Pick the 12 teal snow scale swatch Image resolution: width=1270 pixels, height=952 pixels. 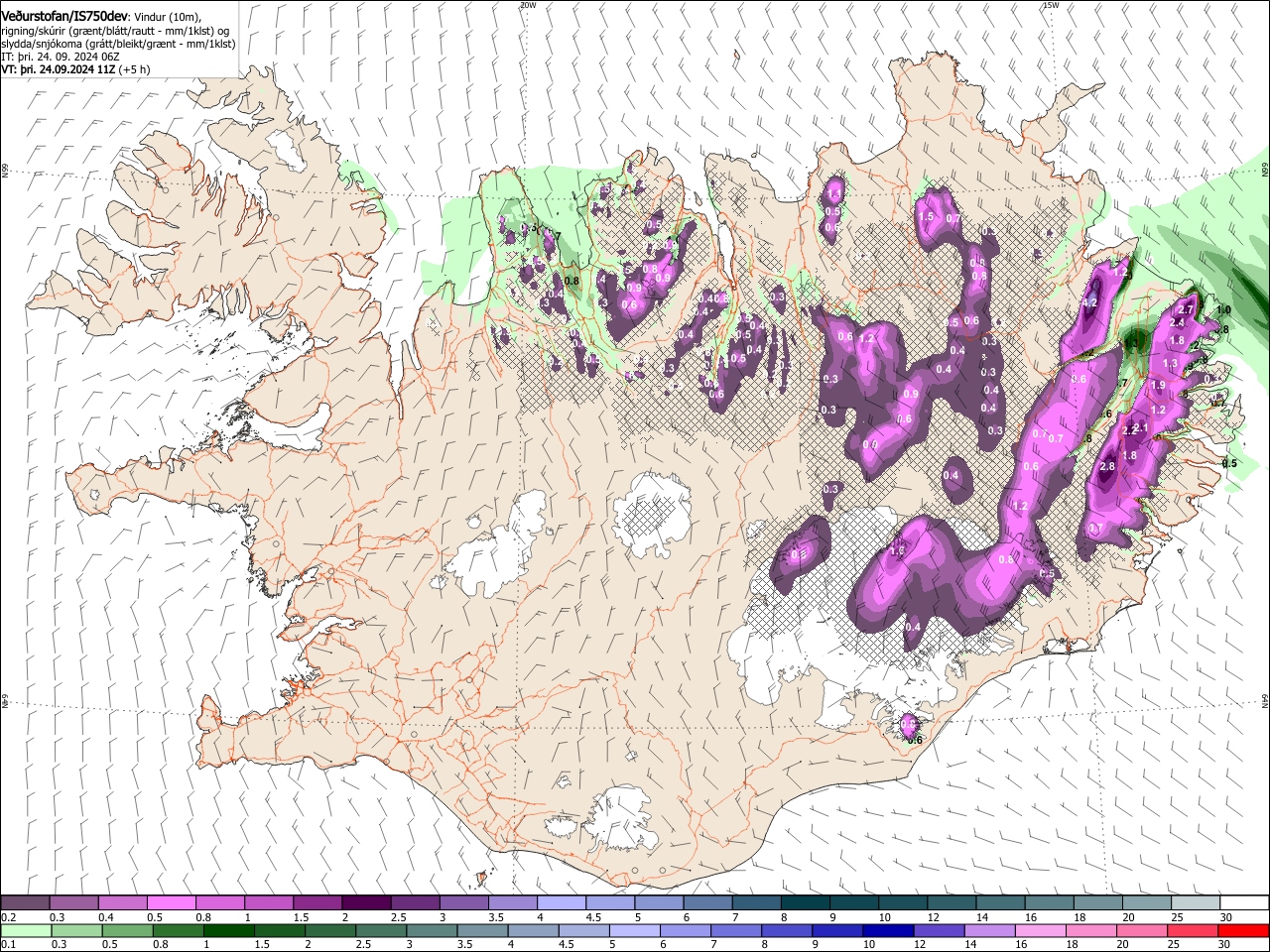click(x=951, y=903)
